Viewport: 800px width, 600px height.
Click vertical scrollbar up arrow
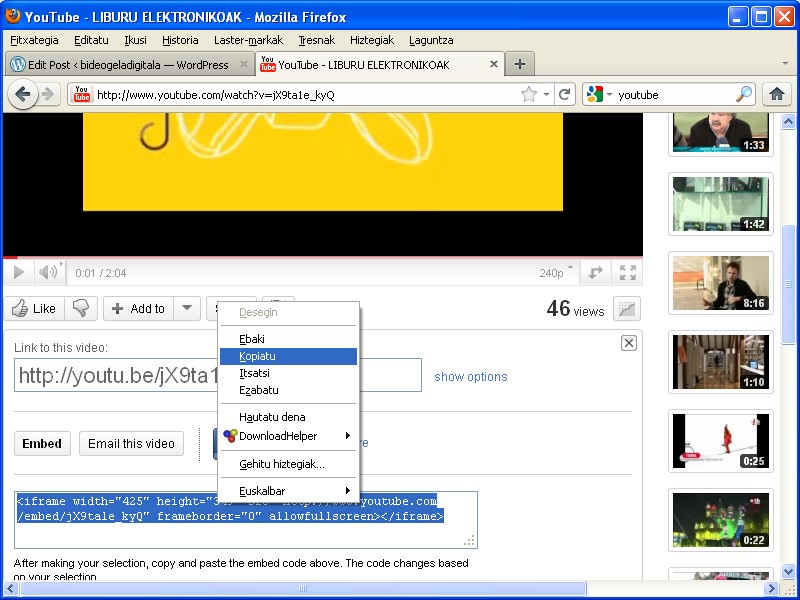pyautogui.click(x=788, y=121)
